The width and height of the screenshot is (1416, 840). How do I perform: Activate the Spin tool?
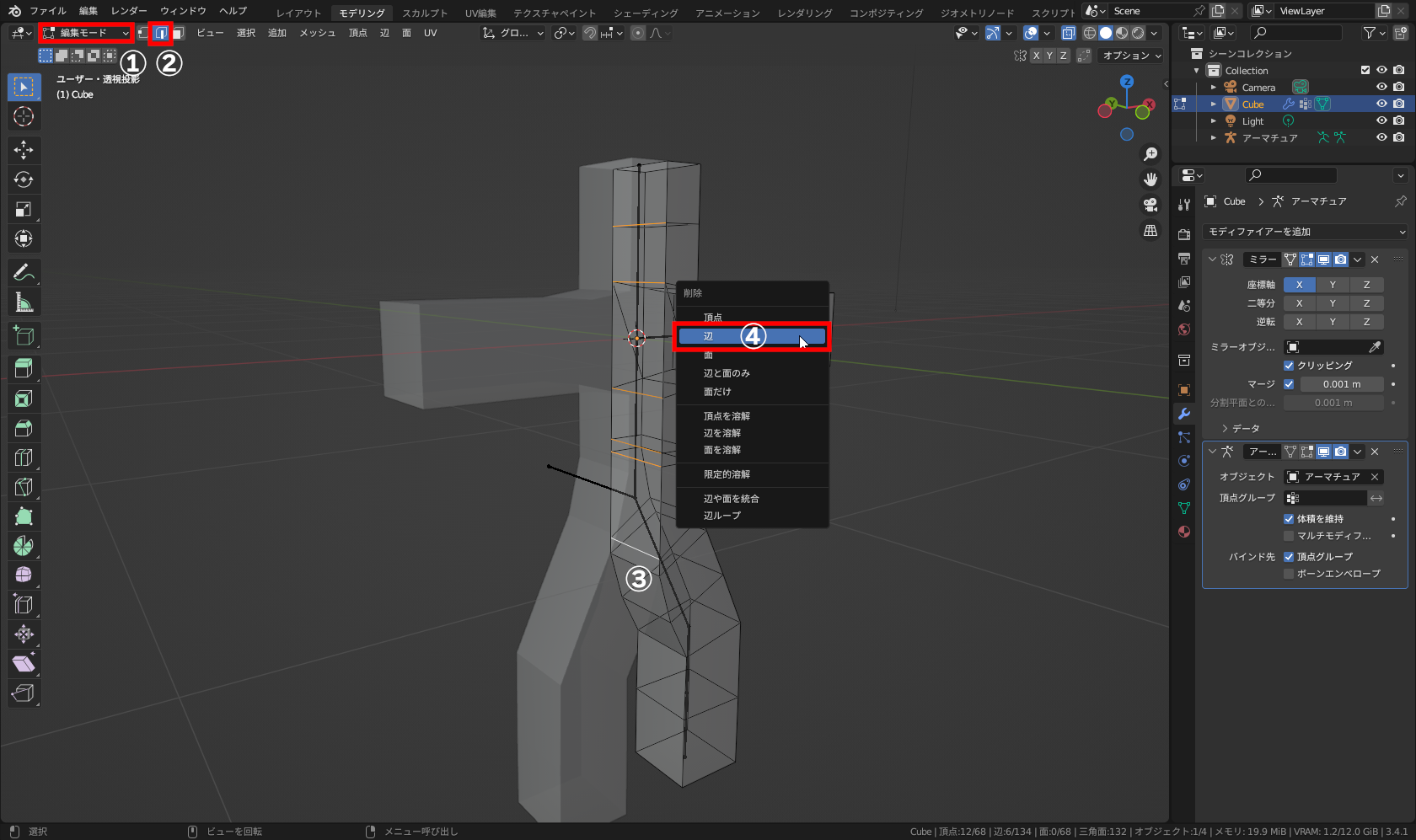click(x=24, y=546)
